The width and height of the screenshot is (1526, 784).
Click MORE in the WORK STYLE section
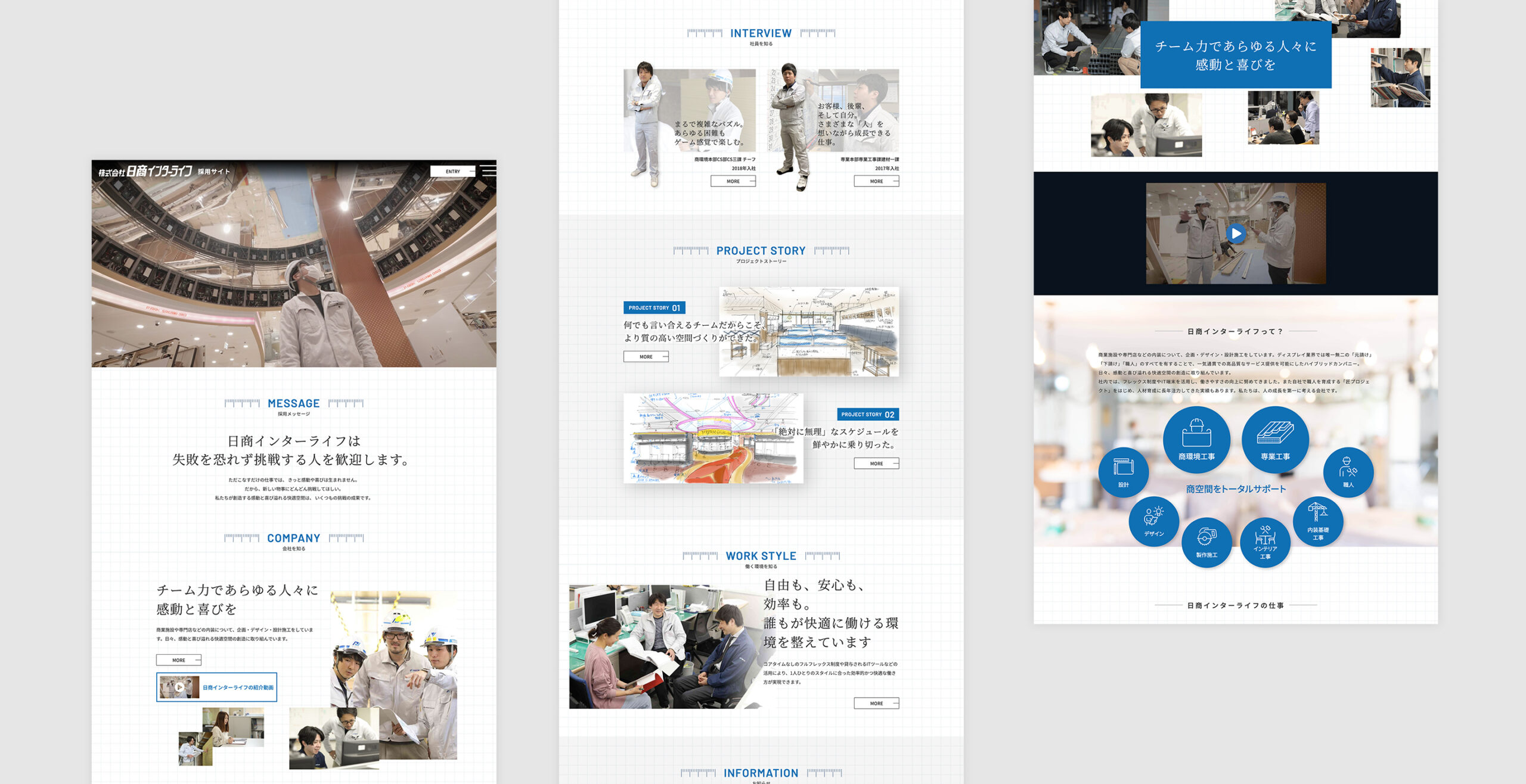coord(876,703)
